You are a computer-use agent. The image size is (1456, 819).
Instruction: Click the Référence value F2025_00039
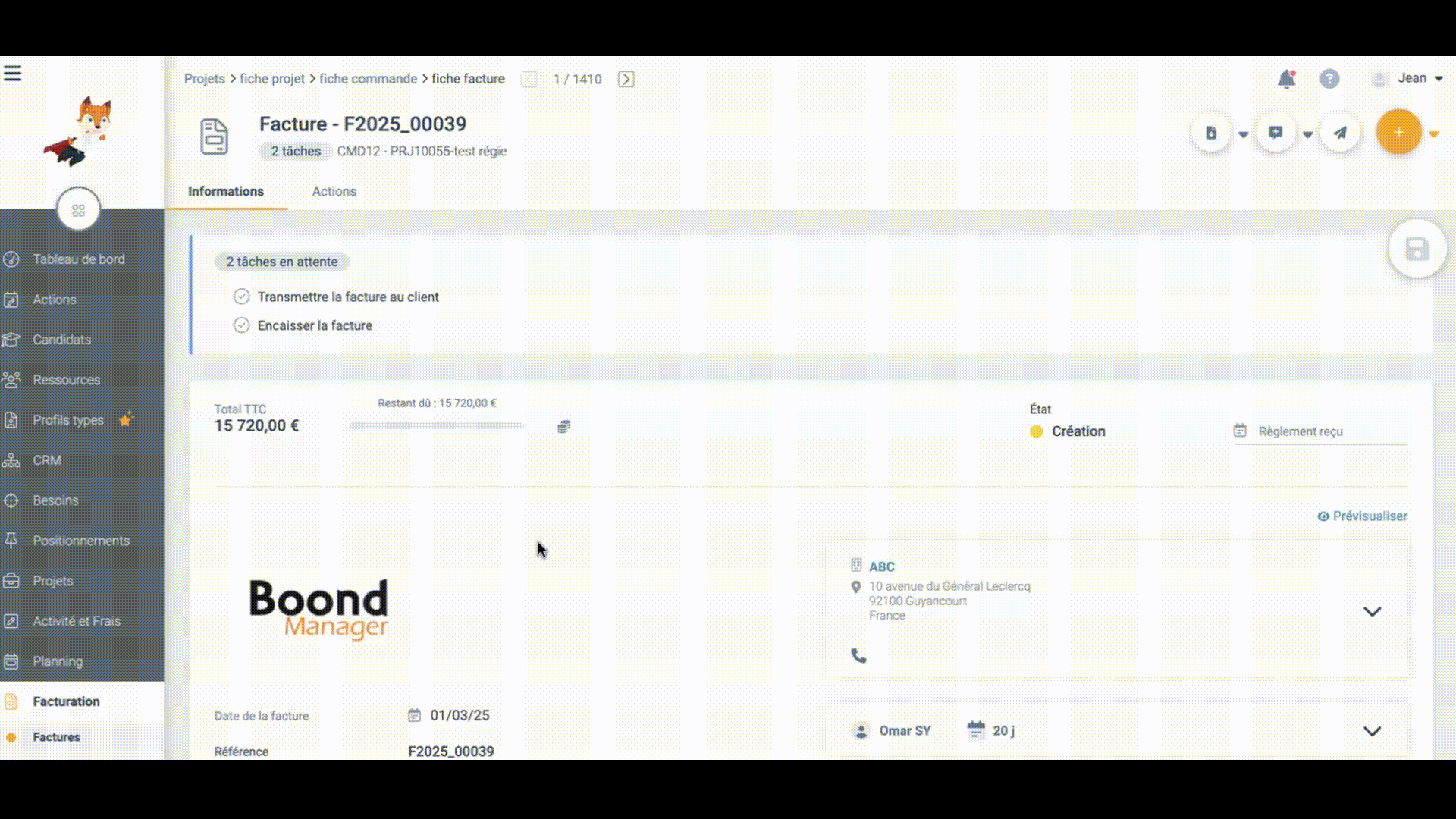[x=451, y=752]
